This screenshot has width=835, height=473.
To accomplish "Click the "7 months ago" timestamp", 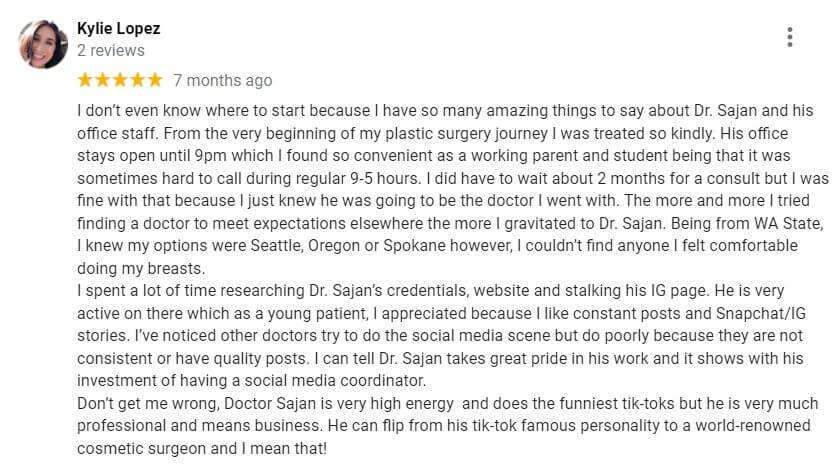I will click(x=222, y=80).
